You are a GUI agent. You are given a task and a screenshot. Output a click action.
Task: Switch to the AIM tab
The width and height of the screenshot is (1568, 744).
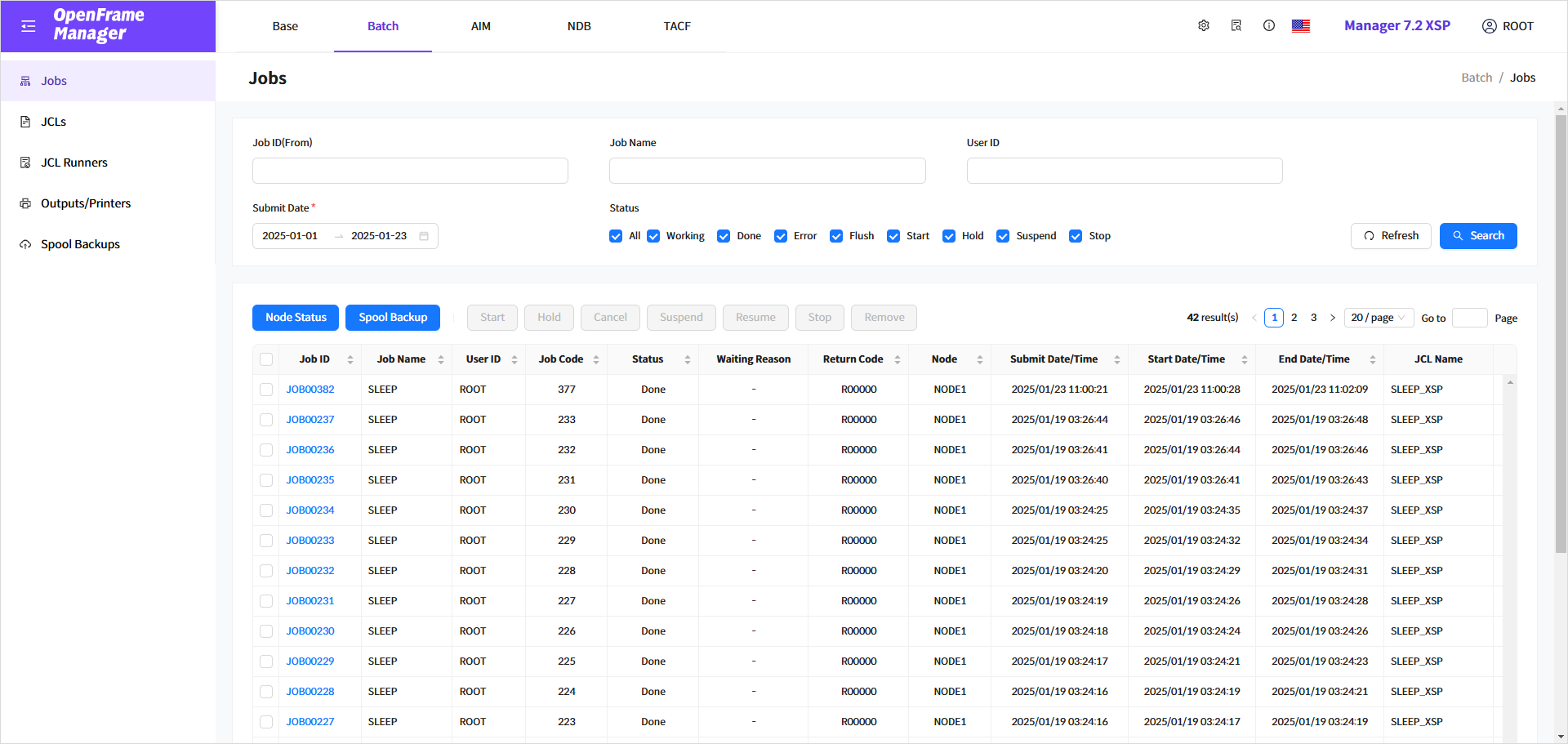(481, 26)
